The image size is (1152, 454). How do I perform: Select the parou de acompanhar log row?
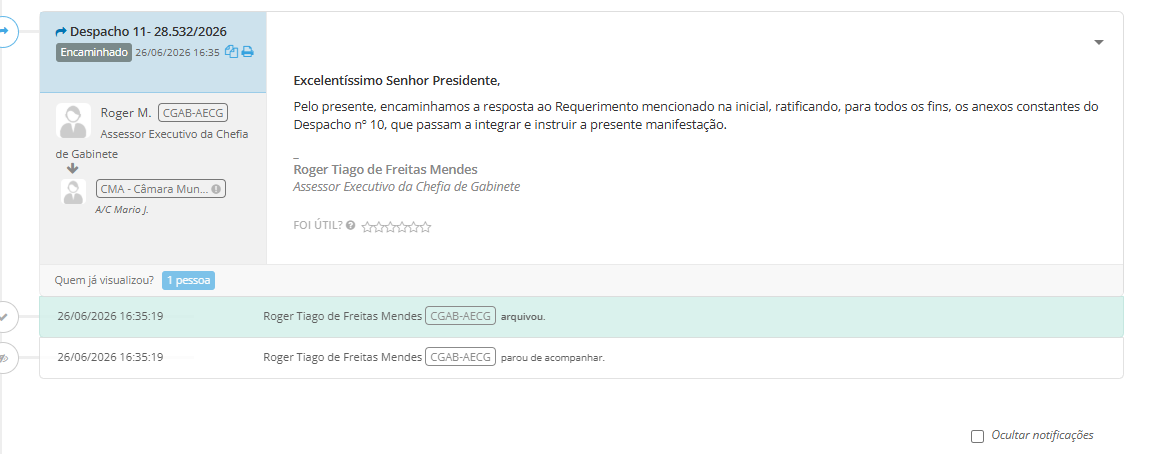[x=581, y=358]
